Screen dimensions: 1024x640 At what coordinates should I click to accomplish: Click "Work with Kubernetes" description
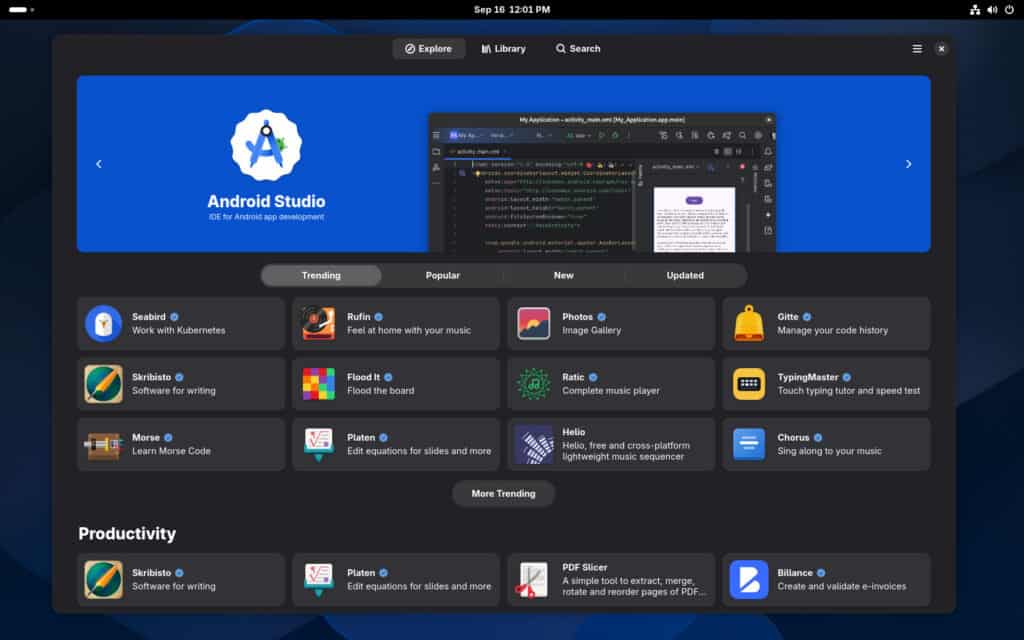(179, 330)
